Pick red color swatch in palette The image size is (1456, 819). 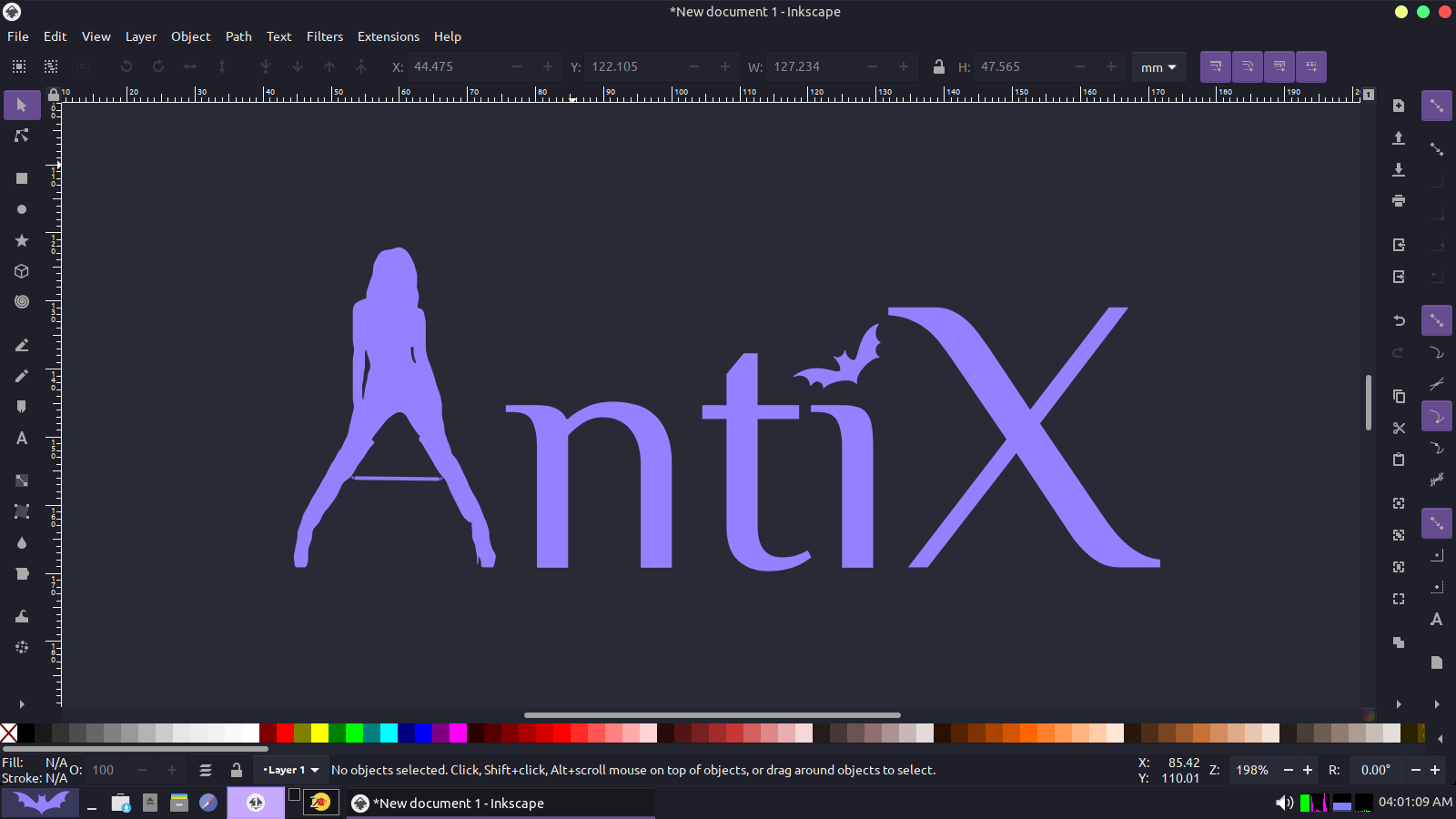coord(285,733)
